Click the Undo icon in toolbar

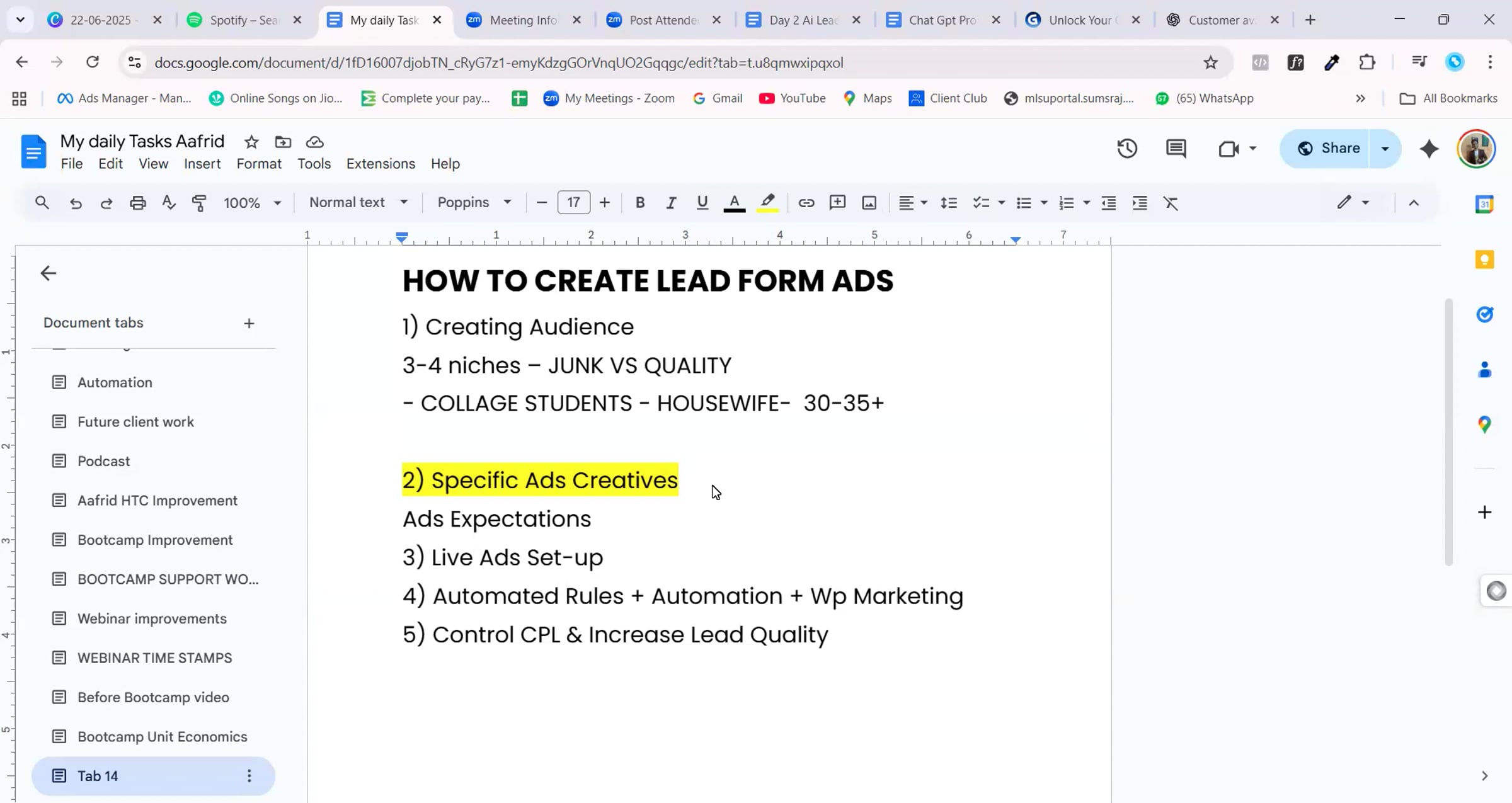(76, 203)
